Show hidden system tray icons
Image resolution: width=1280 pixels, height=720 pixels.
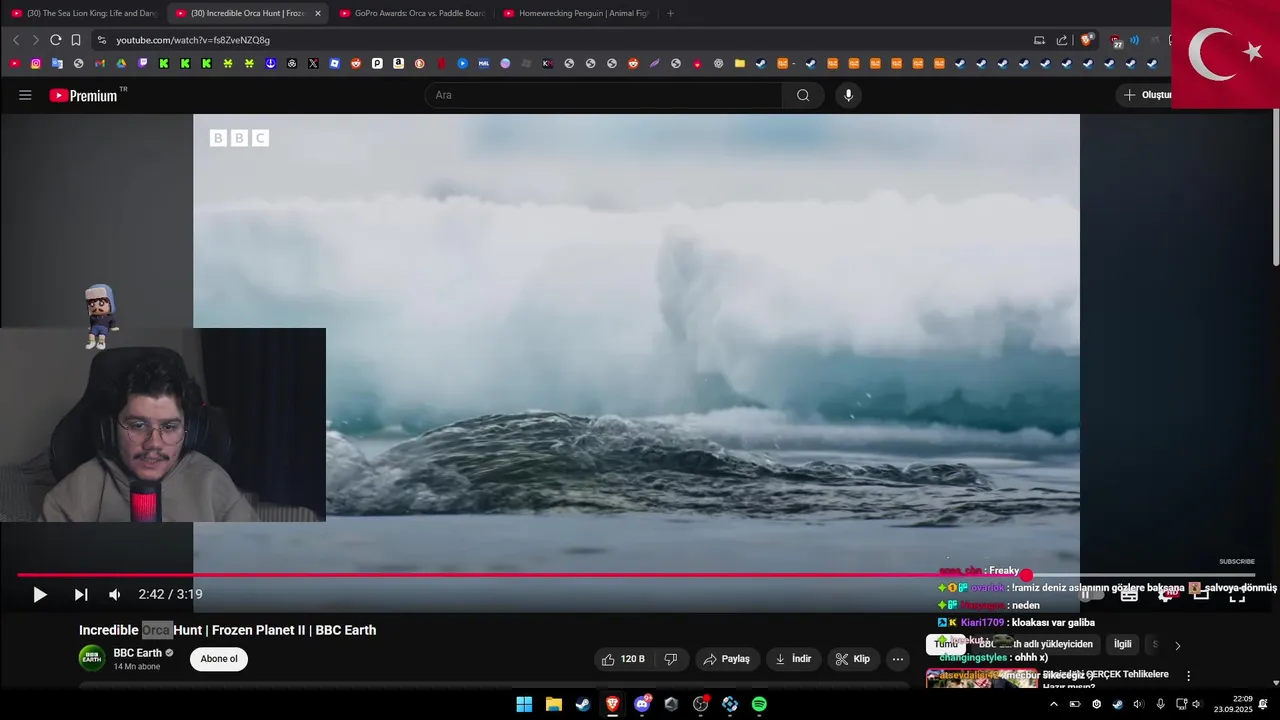click(x=1053, y=704)
